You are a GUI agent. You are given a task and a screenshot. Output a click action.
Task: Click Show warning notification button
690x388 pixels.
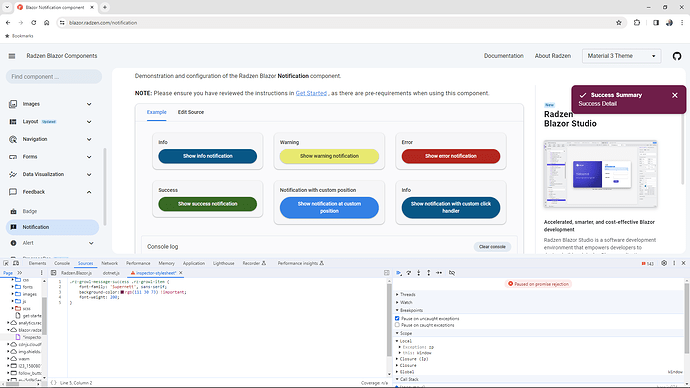(x=329, y=156)
